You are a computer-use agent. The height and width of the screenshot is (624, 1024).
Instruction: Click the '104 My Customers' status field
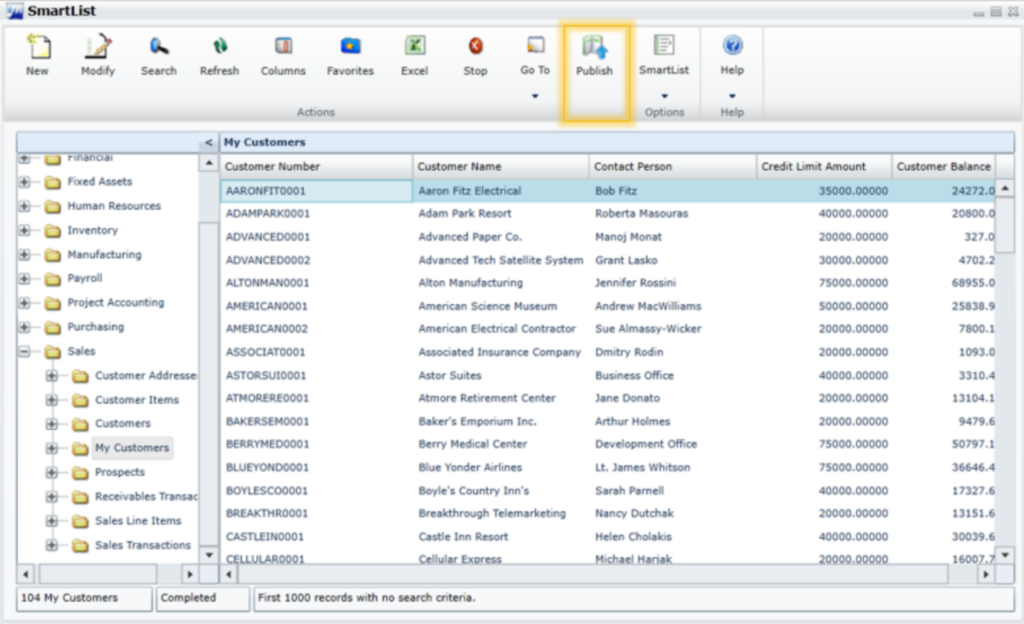(x=84, y=598)
